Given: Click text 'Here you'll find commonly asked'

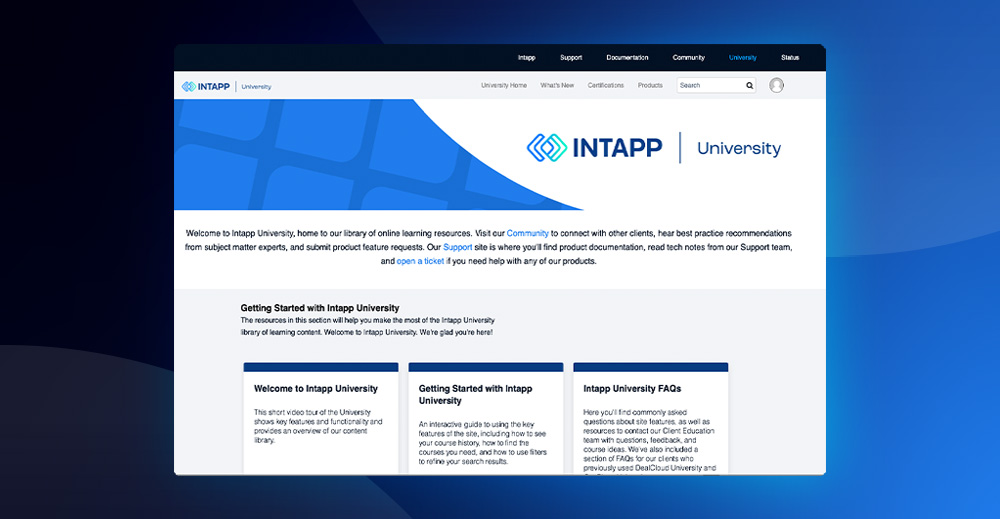Looking at the screenshot, I should click(635, 413).
